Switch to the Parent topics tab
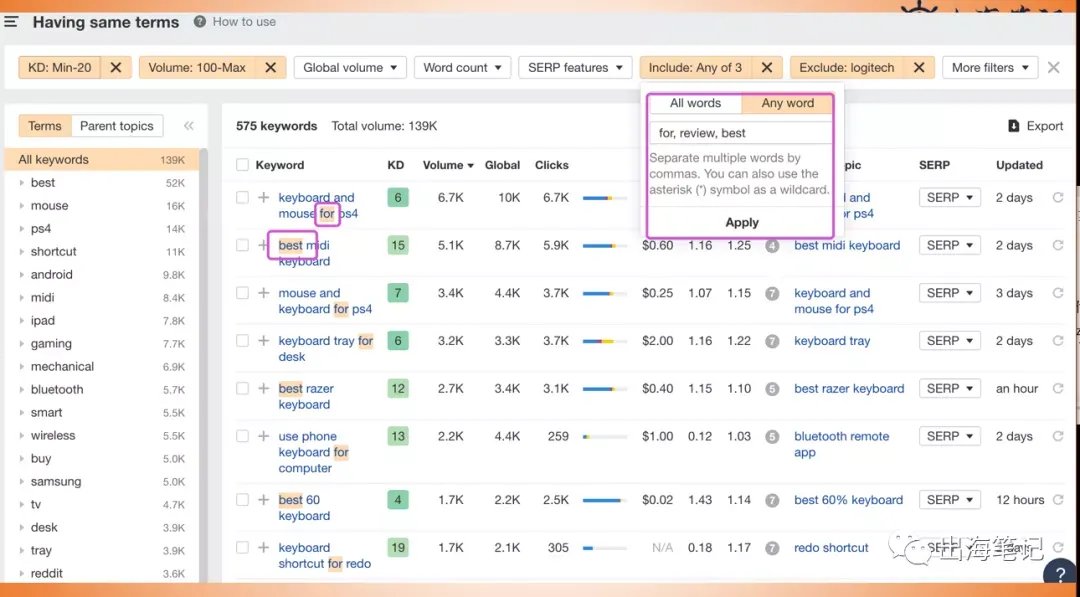Screen dimensions: 1080x597 pyautogui.click(x=116, y=126)
